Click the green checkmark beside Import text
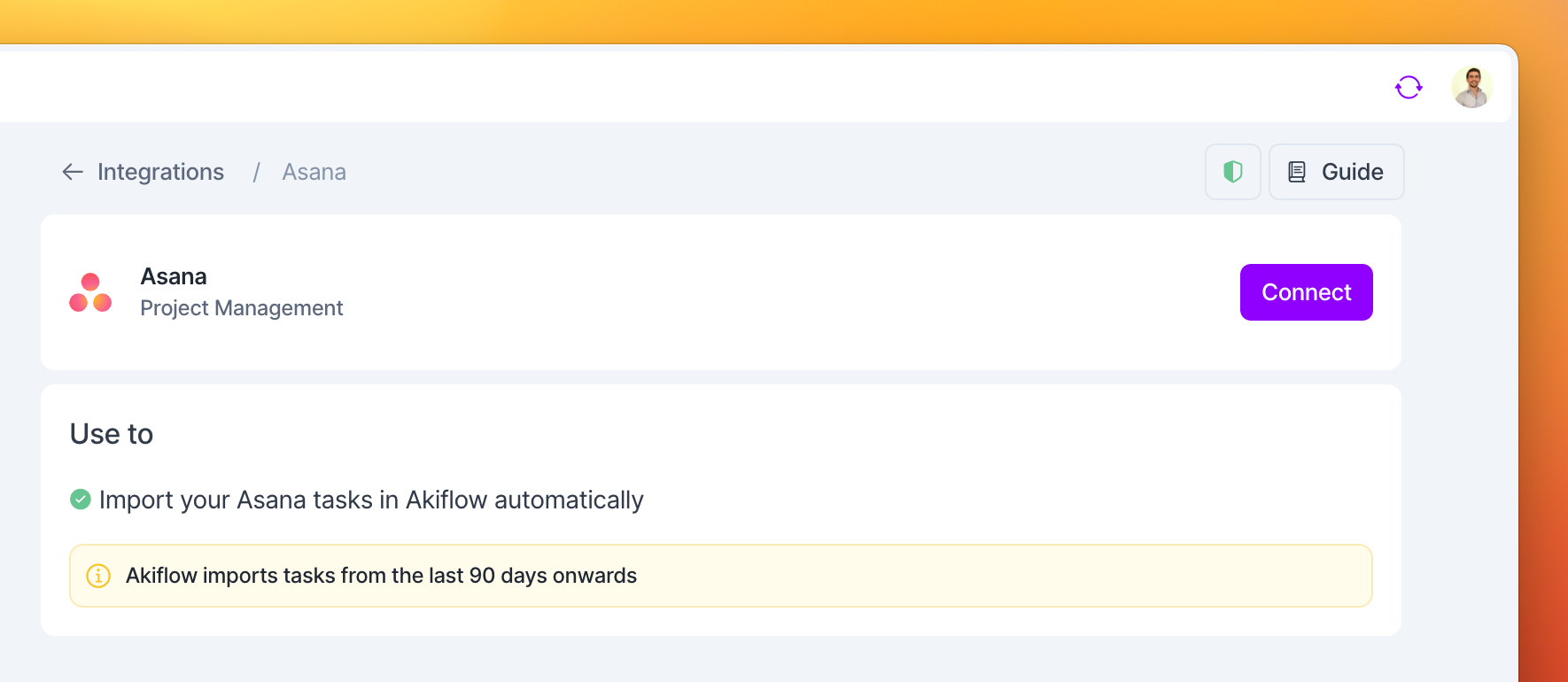This screenshot has width=1568, height=682. tap(81, 500)
